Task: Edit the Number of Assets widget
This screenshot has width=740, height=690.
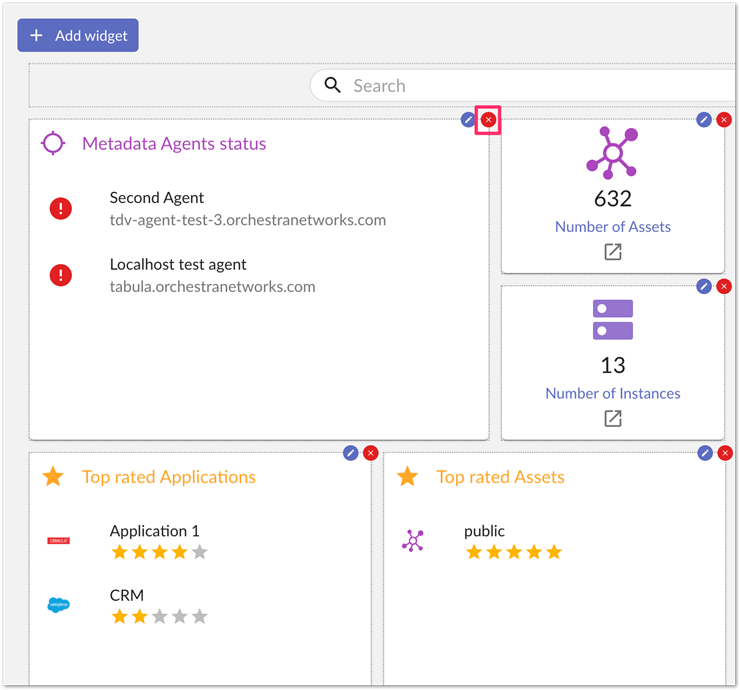Action: point(704,120)
